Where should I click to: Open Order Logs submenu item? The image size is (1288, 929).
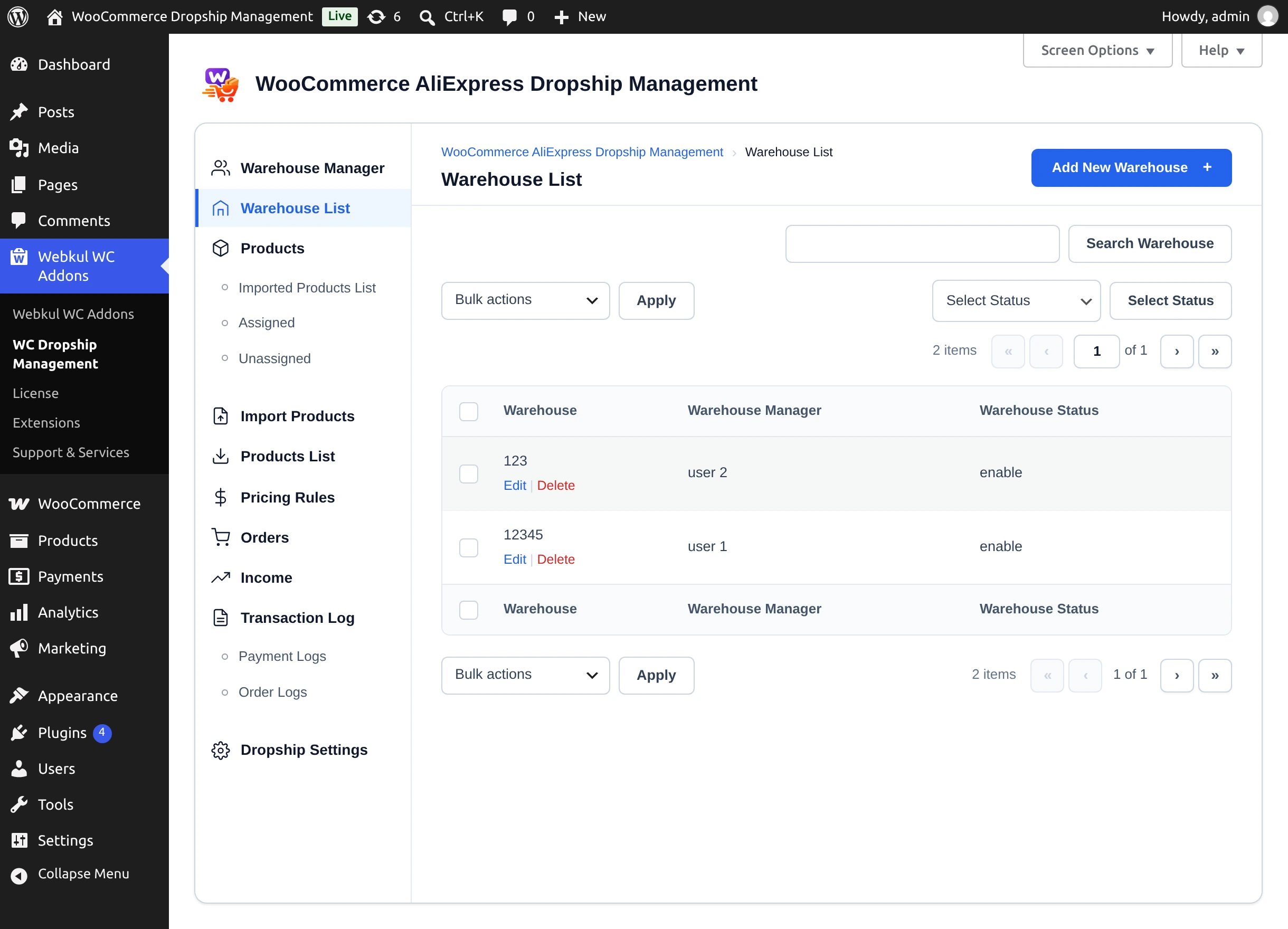pos(272,691)
